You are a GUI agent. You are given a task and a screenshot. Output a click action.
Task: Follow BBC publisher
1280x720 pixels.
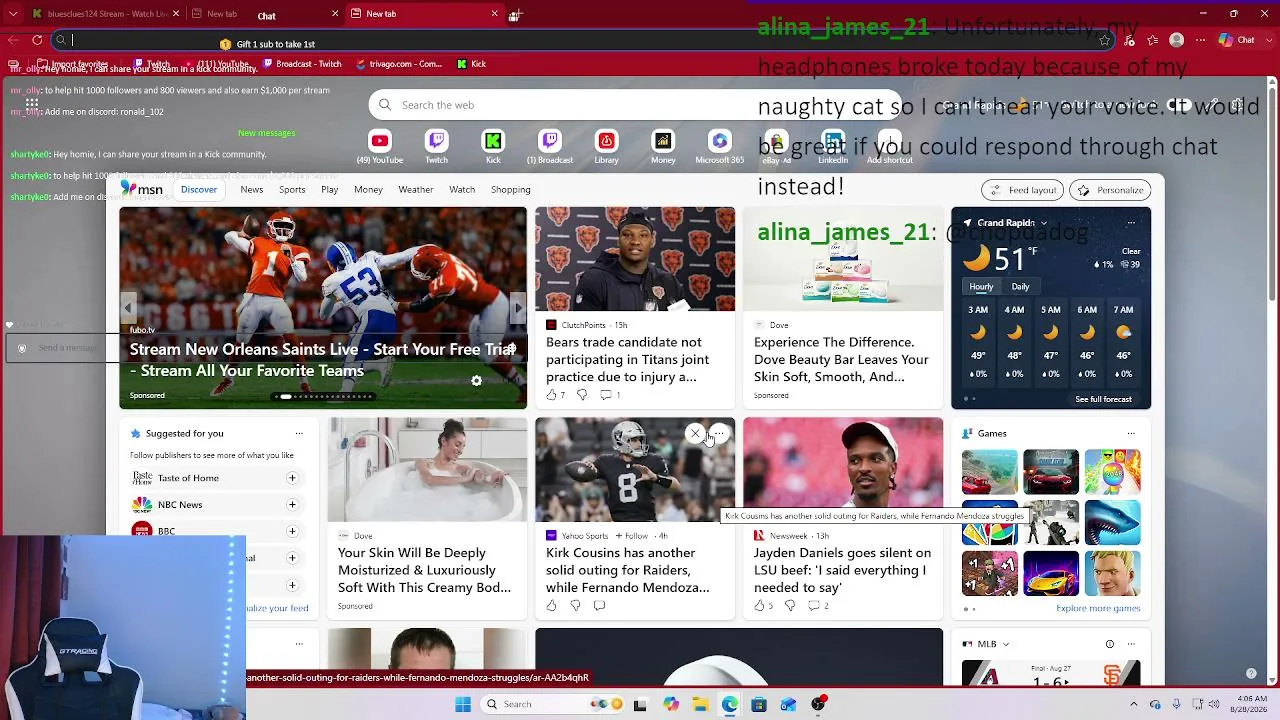click(292, 531)
